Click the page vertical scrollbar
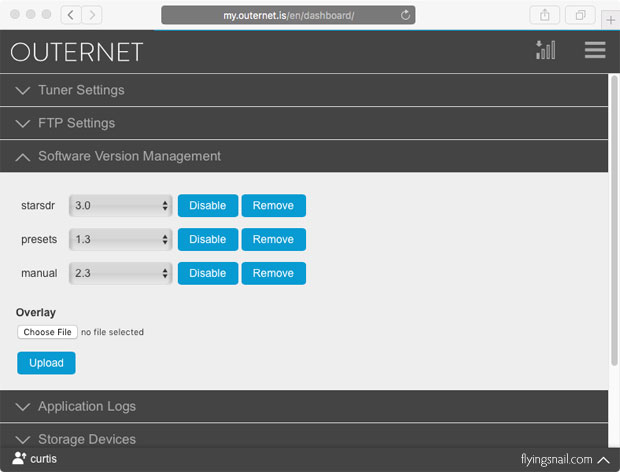 (614, 221)
